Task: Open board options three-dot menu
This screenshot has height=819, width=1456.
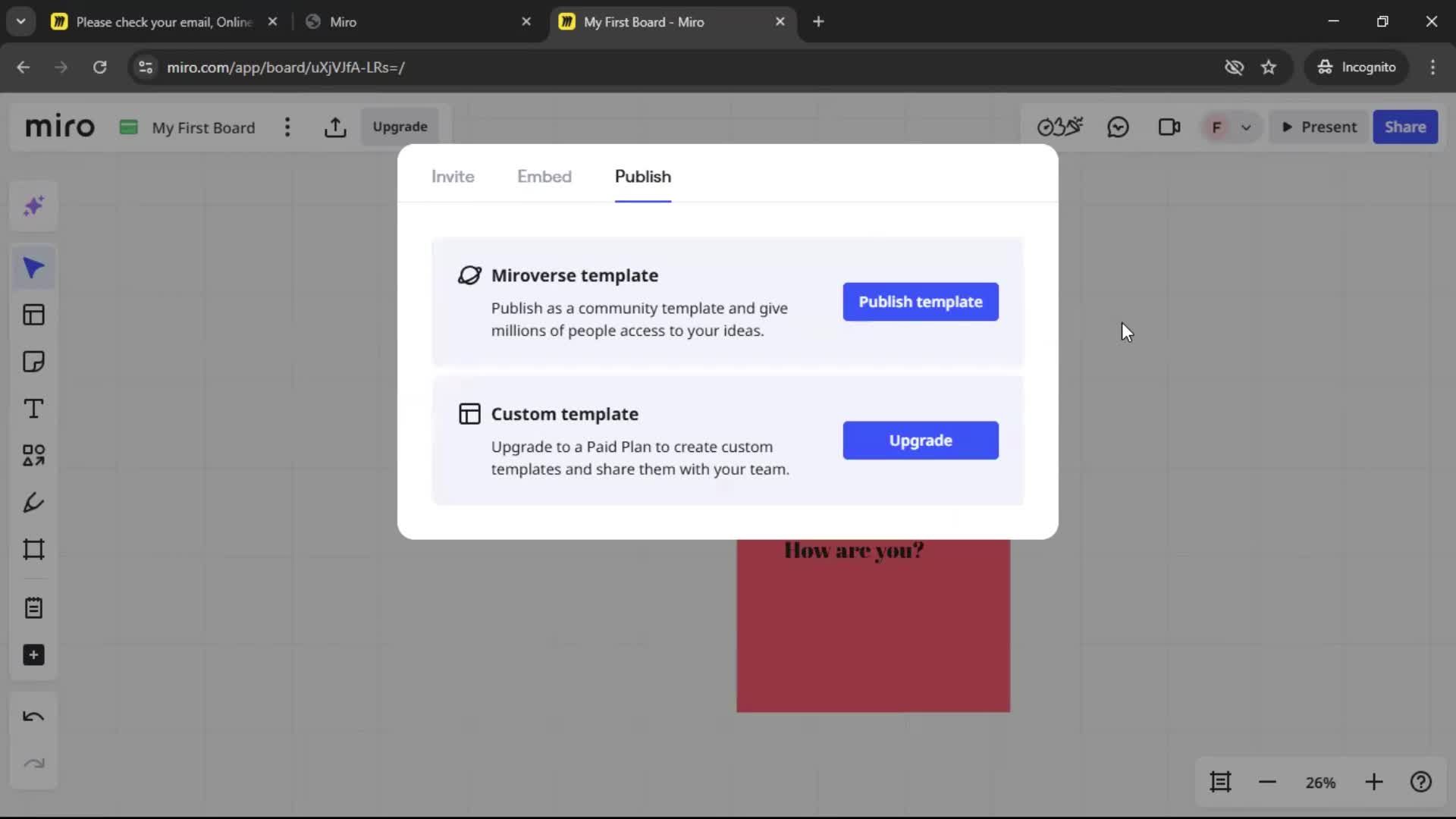Action: [x=287, y=127]
